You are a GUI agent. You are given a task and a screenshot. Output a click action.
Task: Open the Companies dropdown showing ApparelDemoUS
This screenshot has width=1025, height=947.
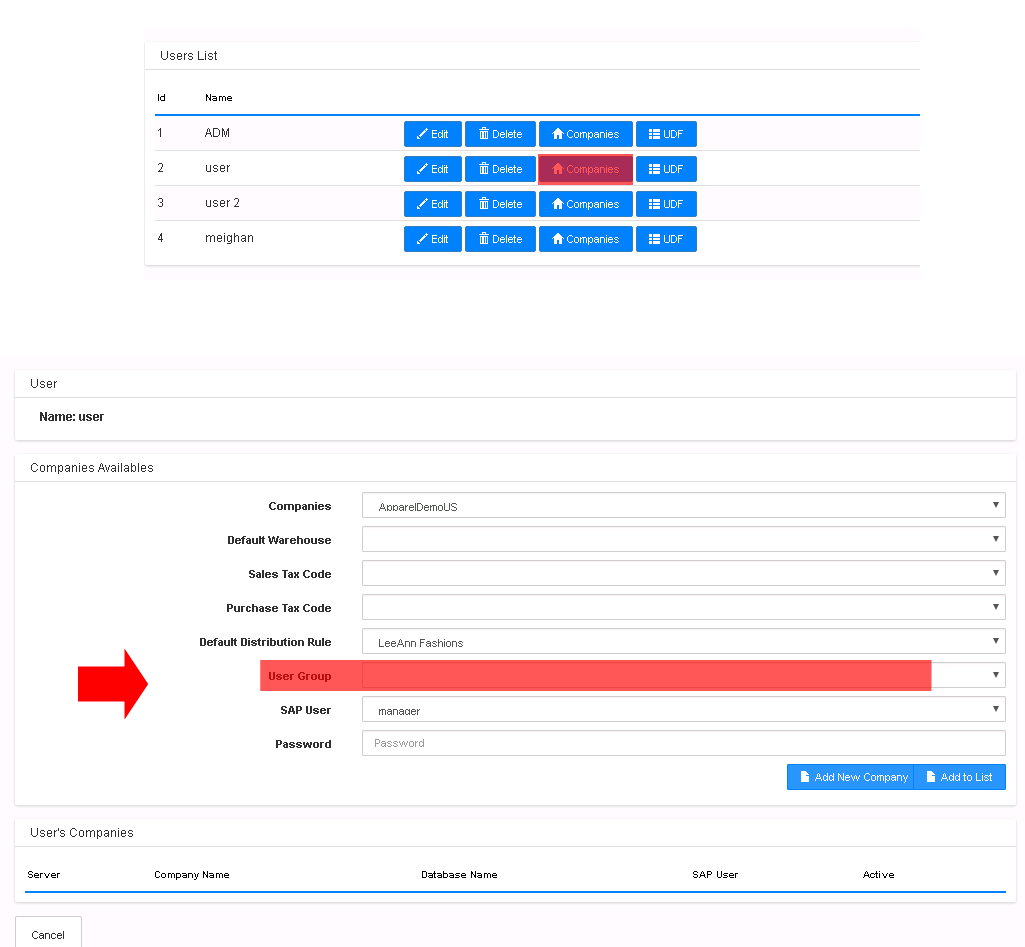tap(683, 506)
